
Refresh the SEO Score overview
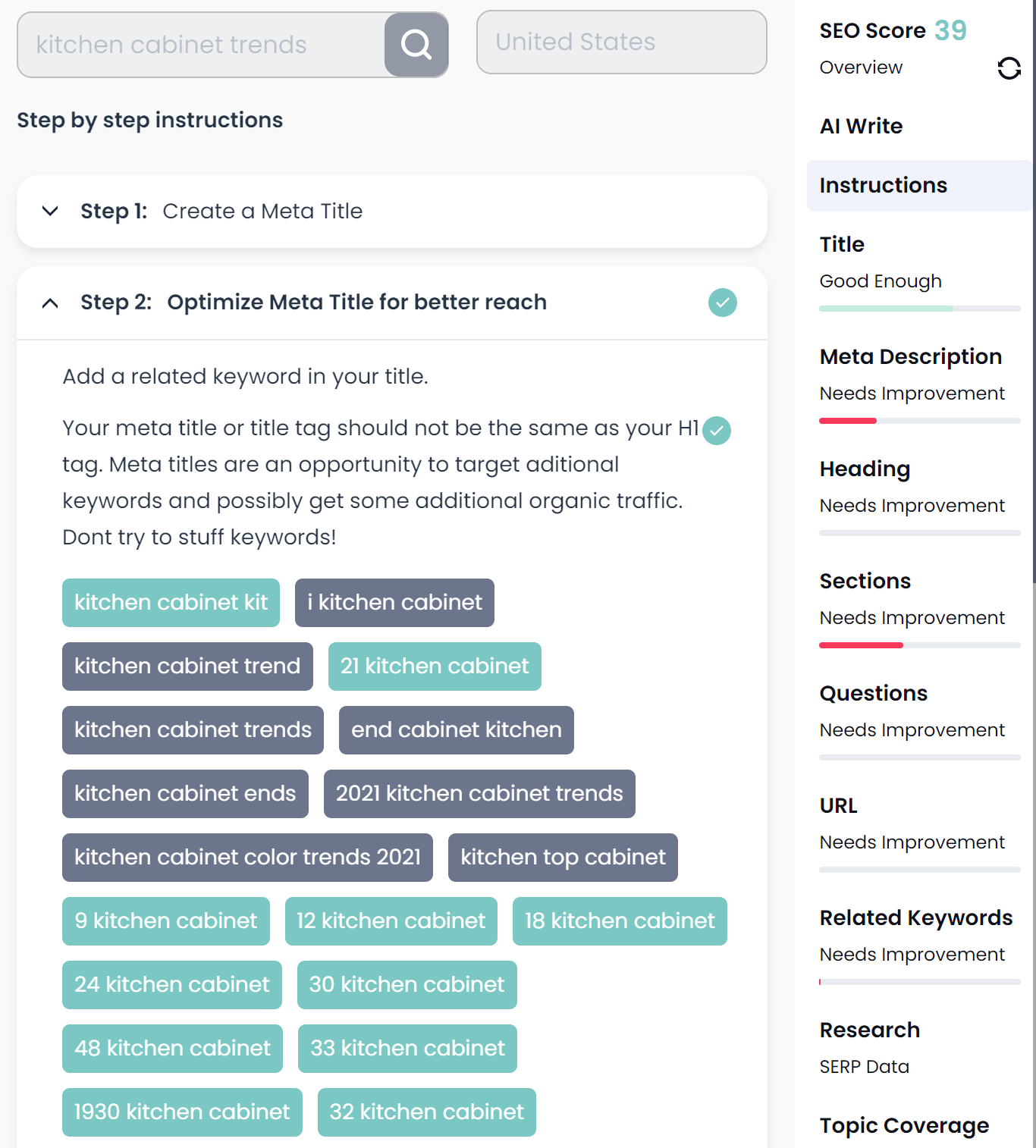[1009, 69]
